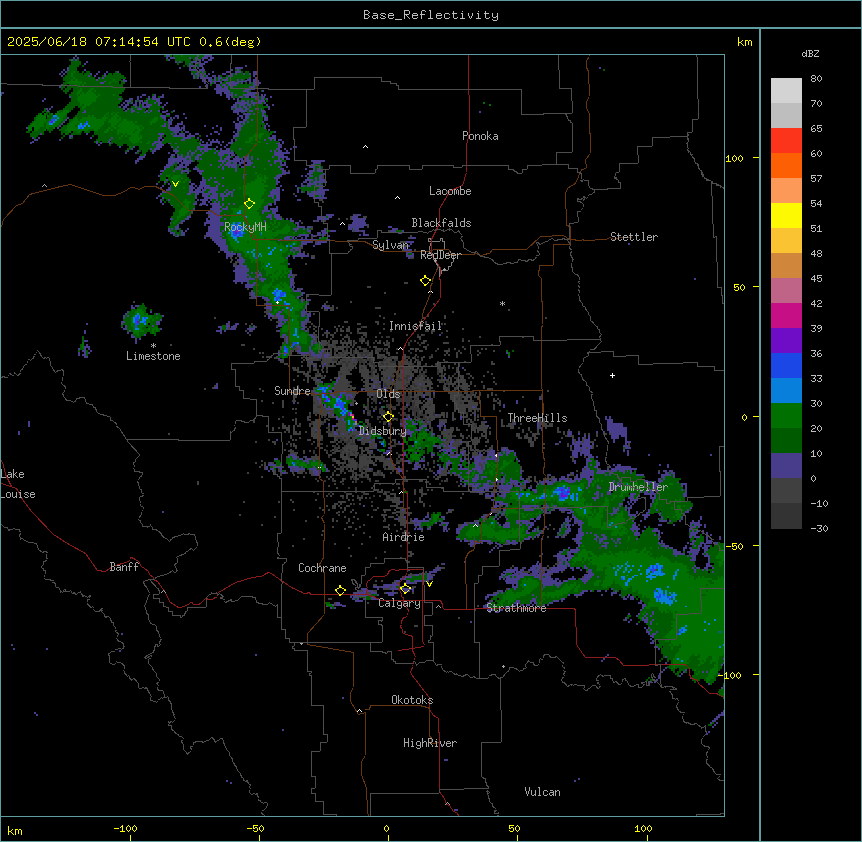Image resolution: width=862 pixels, height=842 pixels.
Task: Select the Calgary label
Action: 399,603
